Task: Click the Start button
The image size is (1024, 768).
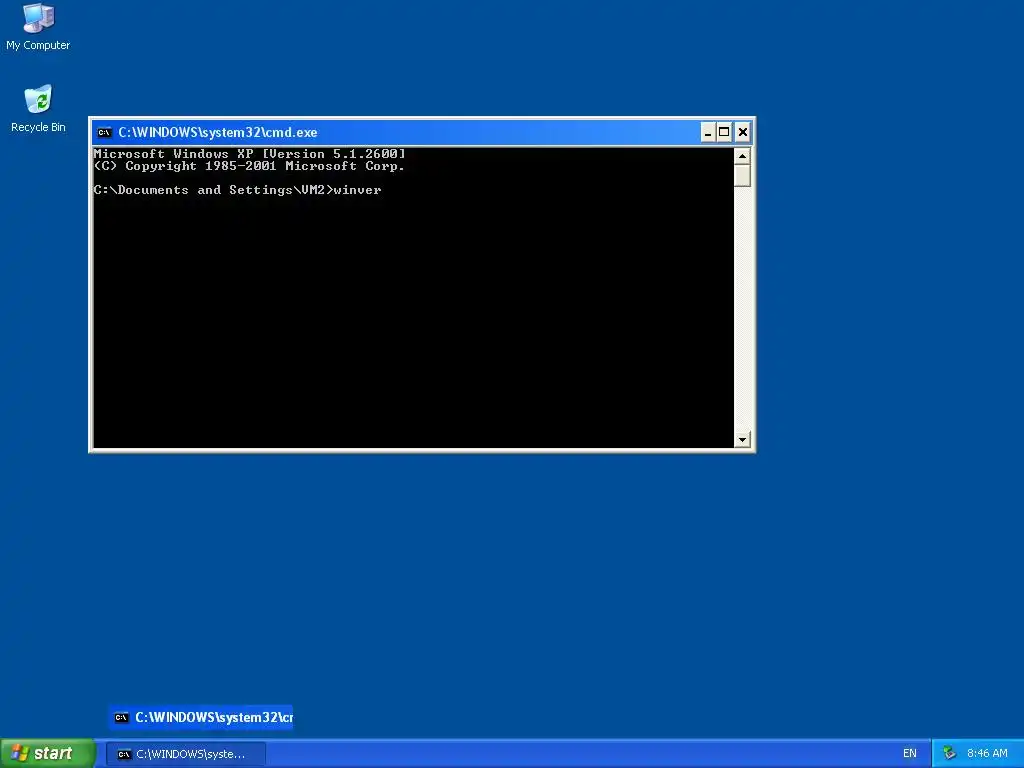Action: (x=48, y=754)
